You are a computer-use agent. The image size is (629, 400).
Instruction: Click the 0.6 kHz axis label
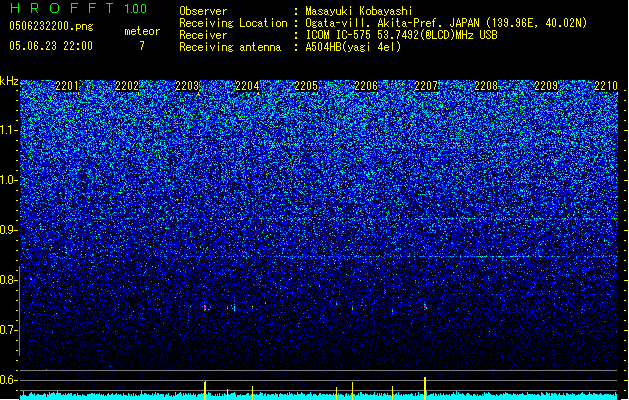pos(9,380)
